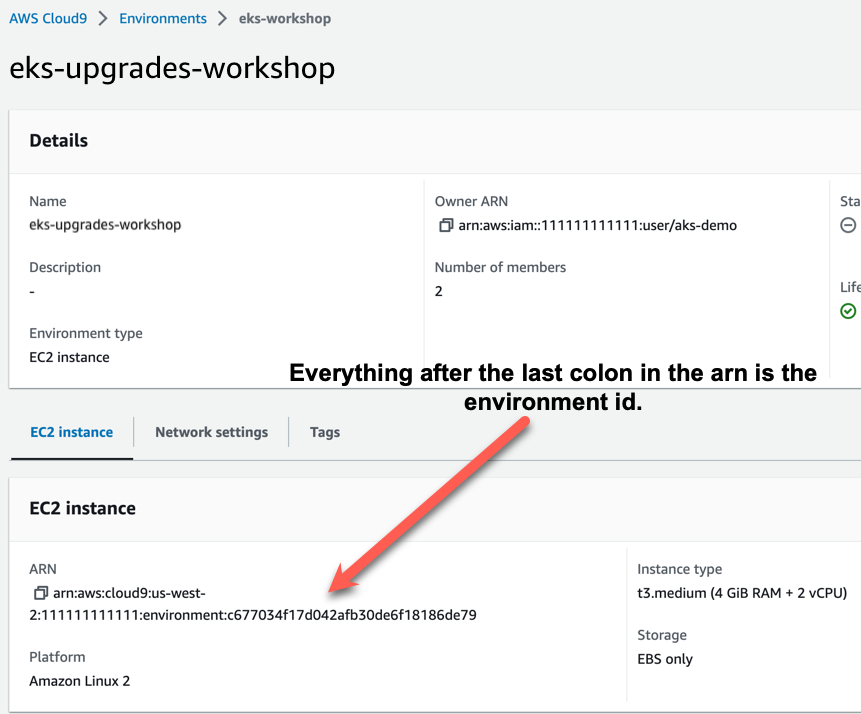Select the Platform value Amazon Linux 2

(80, 681)
